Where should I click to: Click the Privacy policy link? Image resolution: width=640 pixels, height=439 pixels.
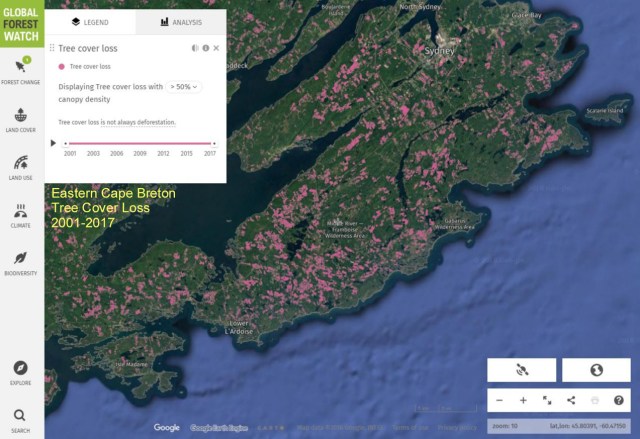coord(457,428)
